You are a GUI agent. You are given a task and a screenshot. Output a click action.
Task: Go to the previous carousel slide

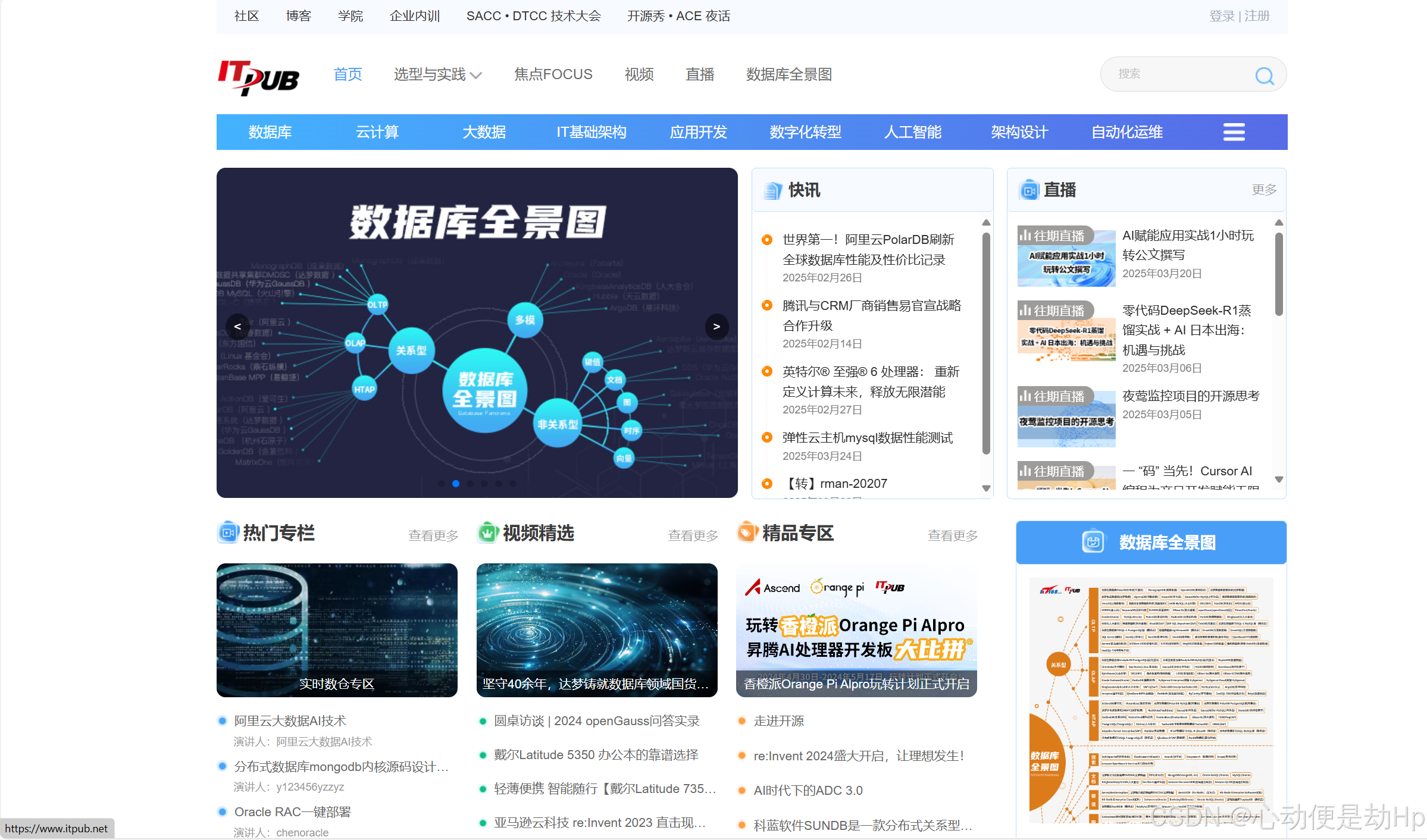pyautogui.click(x=237, y=326)
